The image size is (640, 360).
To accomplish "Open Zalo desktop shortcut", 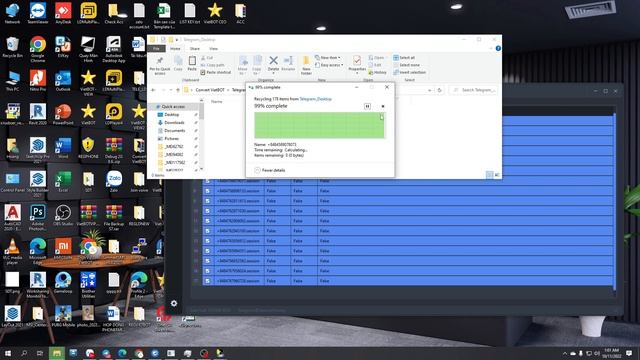I will click(x=113, y=182).
